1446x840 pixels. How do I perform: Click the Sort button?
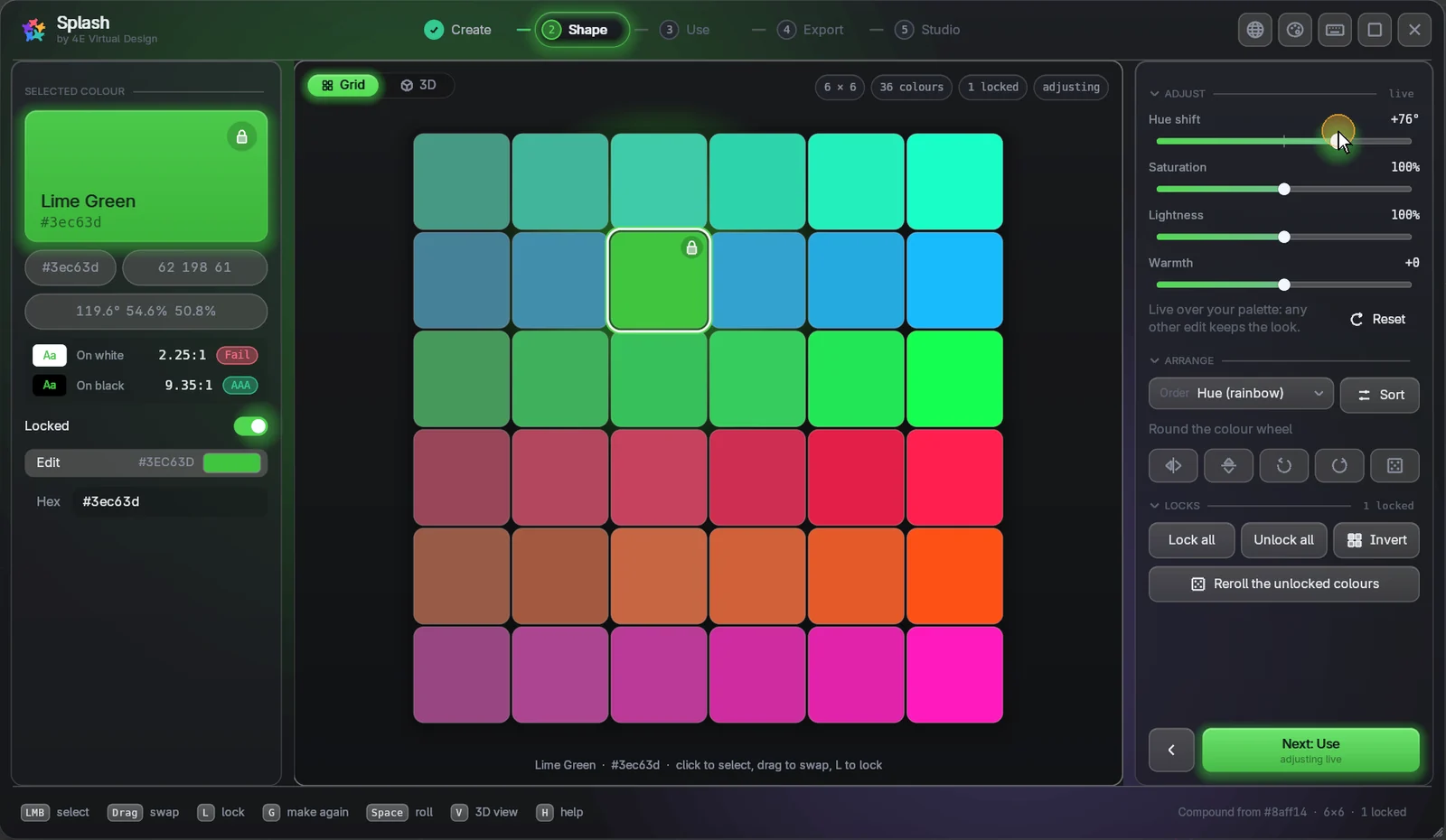[x=1380, y=395]
